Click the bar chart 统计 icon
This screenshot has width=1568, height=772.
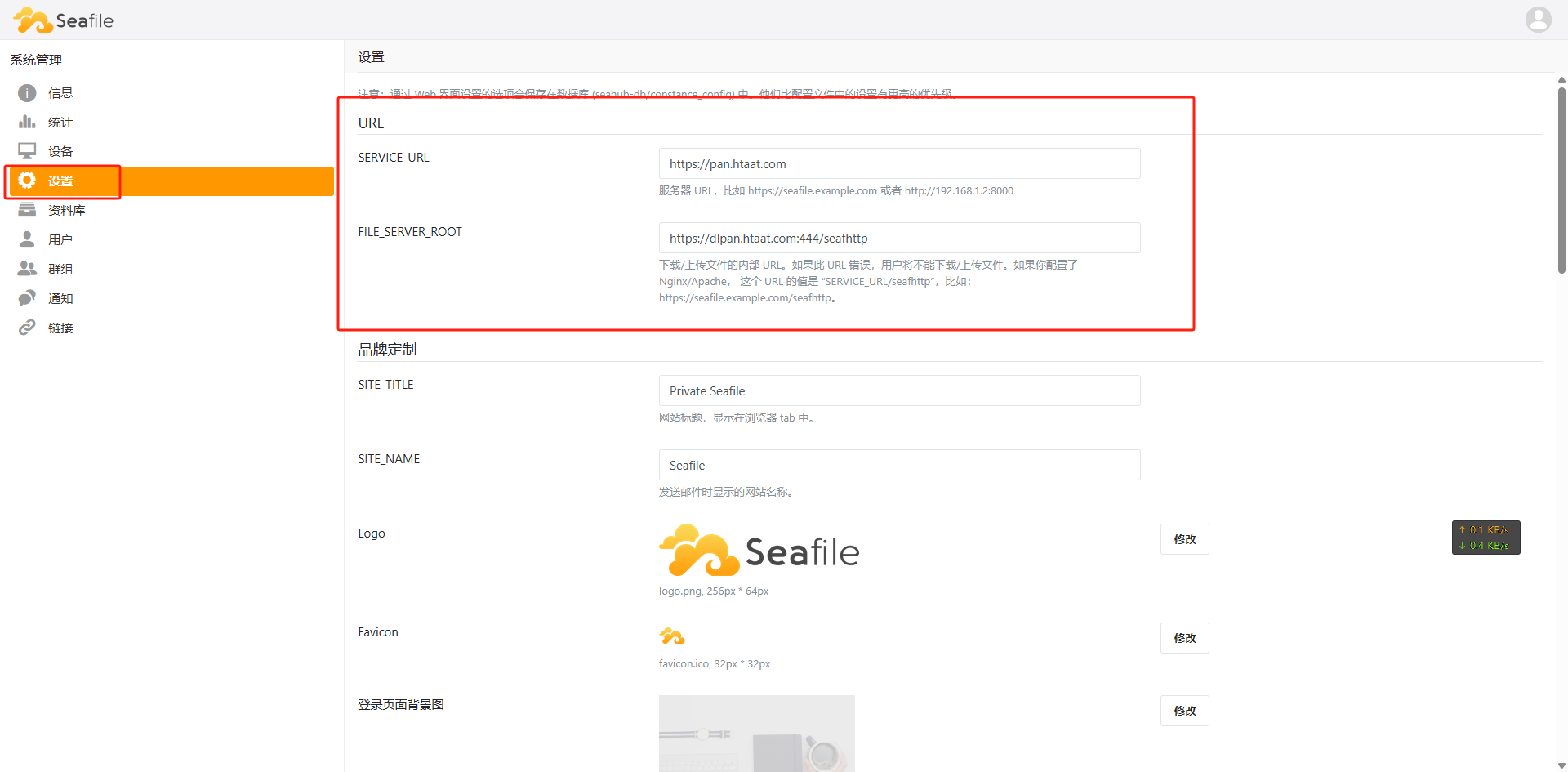tap(27, 122)
